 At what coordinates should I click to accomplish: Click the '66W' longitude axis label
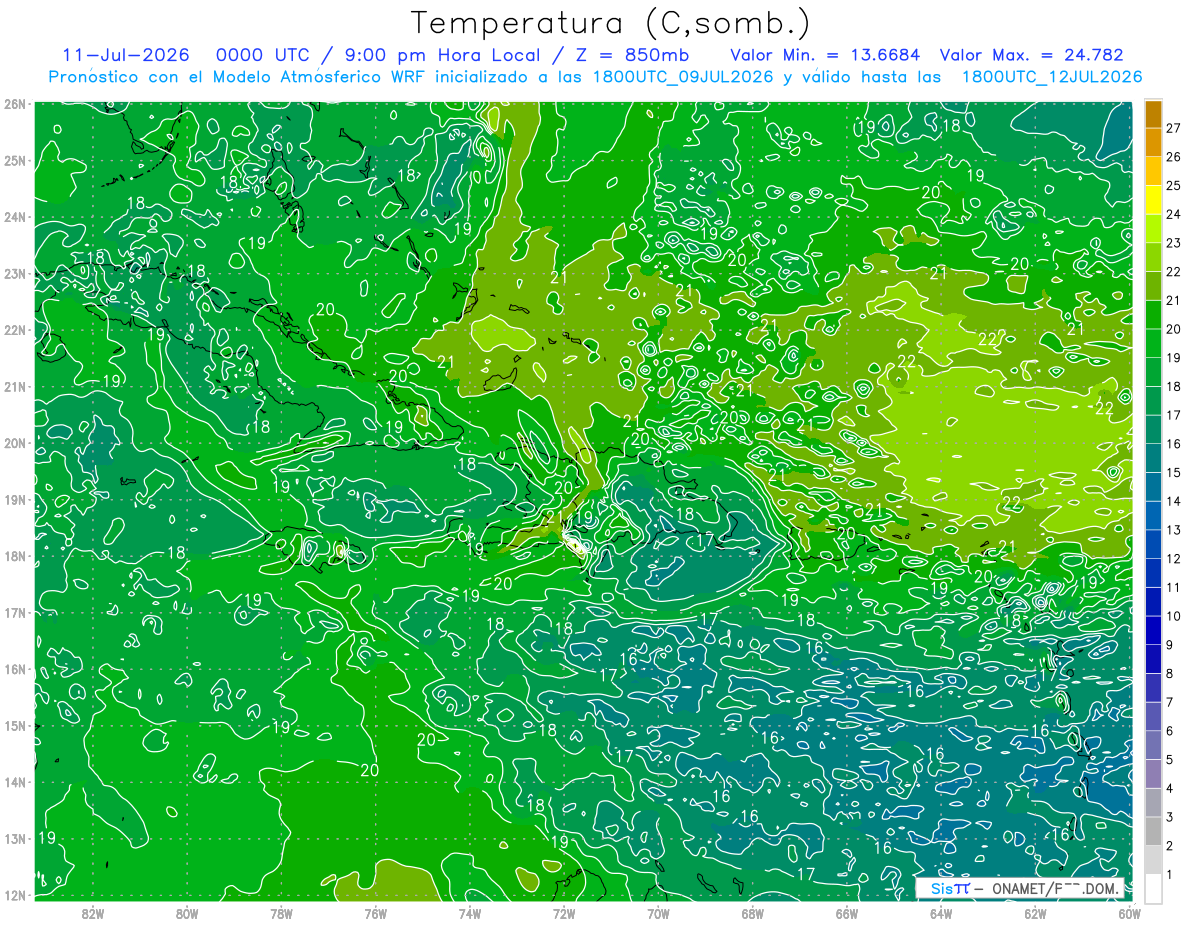[846, 912]
